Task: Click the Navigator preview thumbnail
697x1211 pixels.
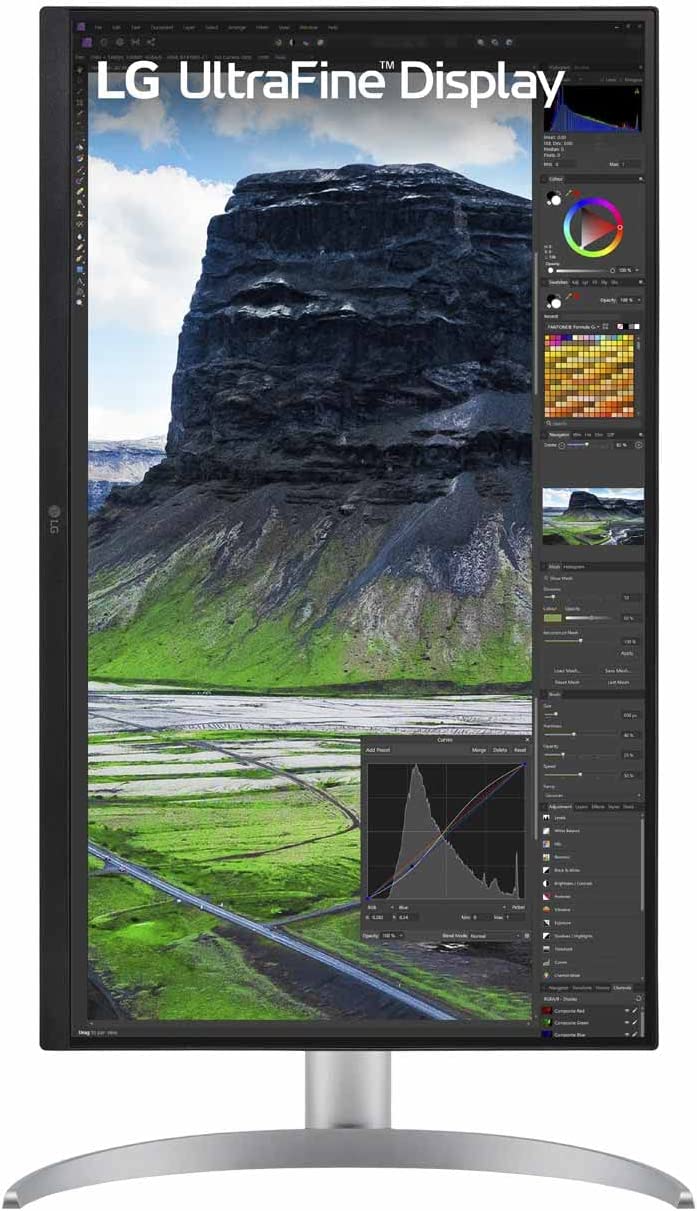Action: [592, 516]
